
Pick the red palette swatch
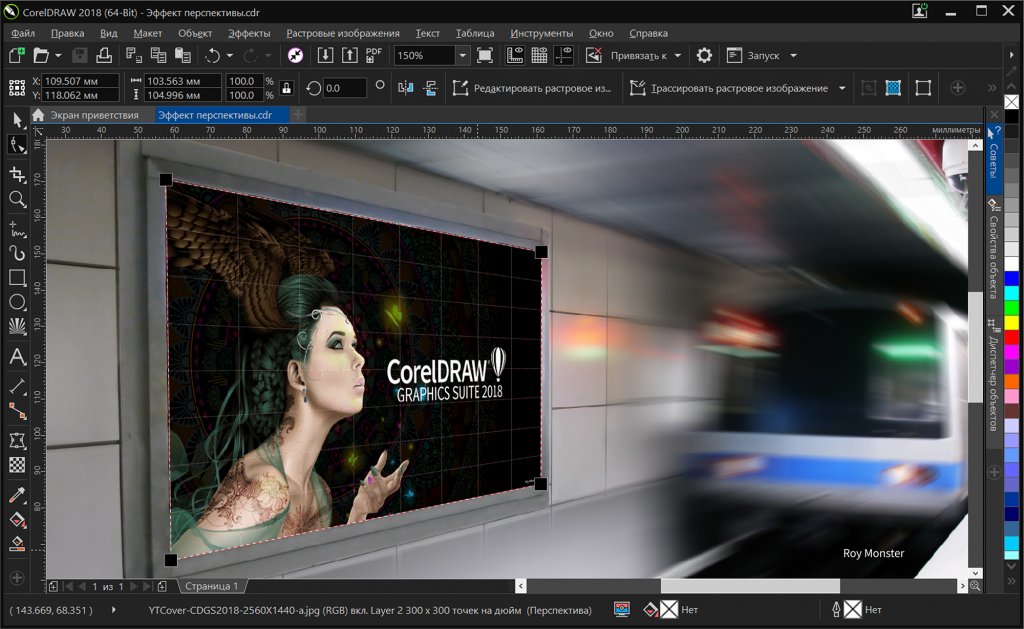point(1011,337)
